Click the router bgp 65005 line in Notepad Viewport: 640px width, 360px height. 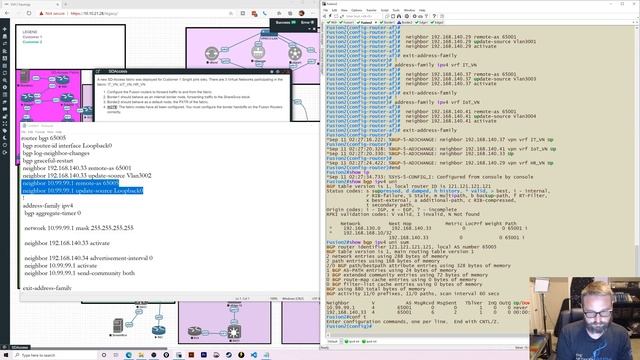point(43,138)
